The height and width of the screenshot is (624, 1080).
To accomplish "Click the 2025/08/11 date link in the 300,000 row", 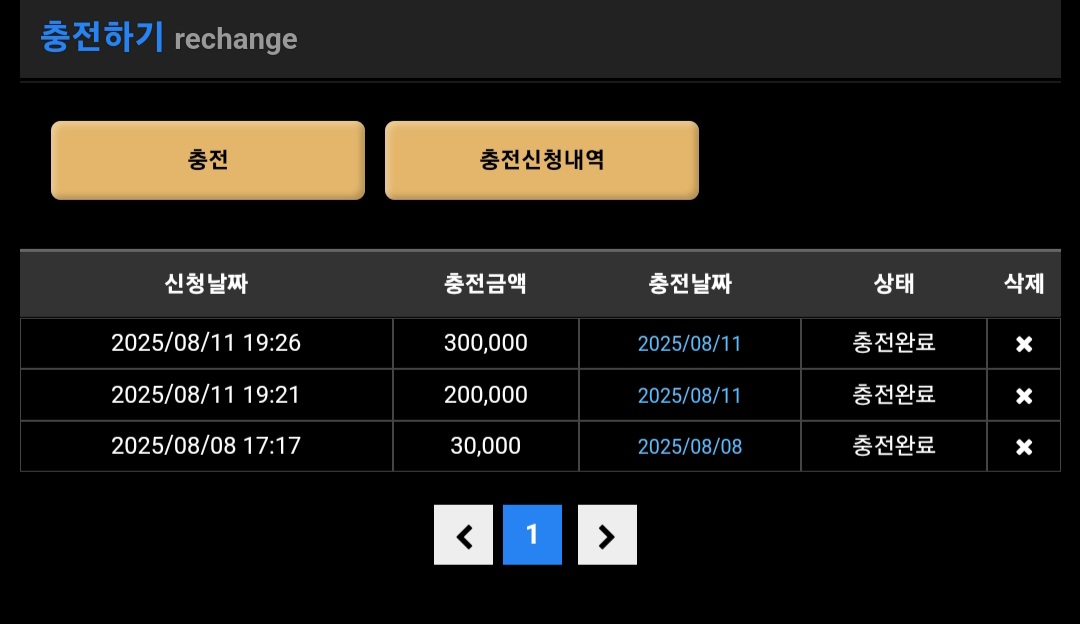I will (690, 344).
